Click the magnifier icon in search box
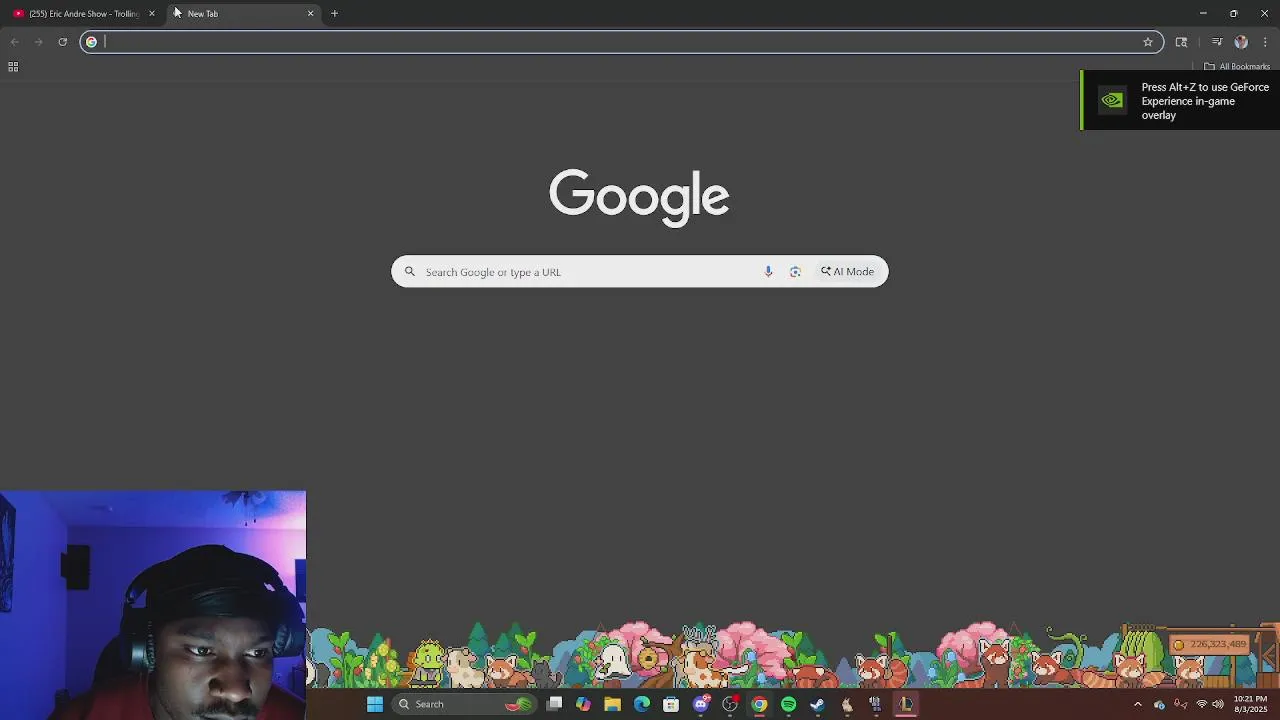 (x=409, y=272)
